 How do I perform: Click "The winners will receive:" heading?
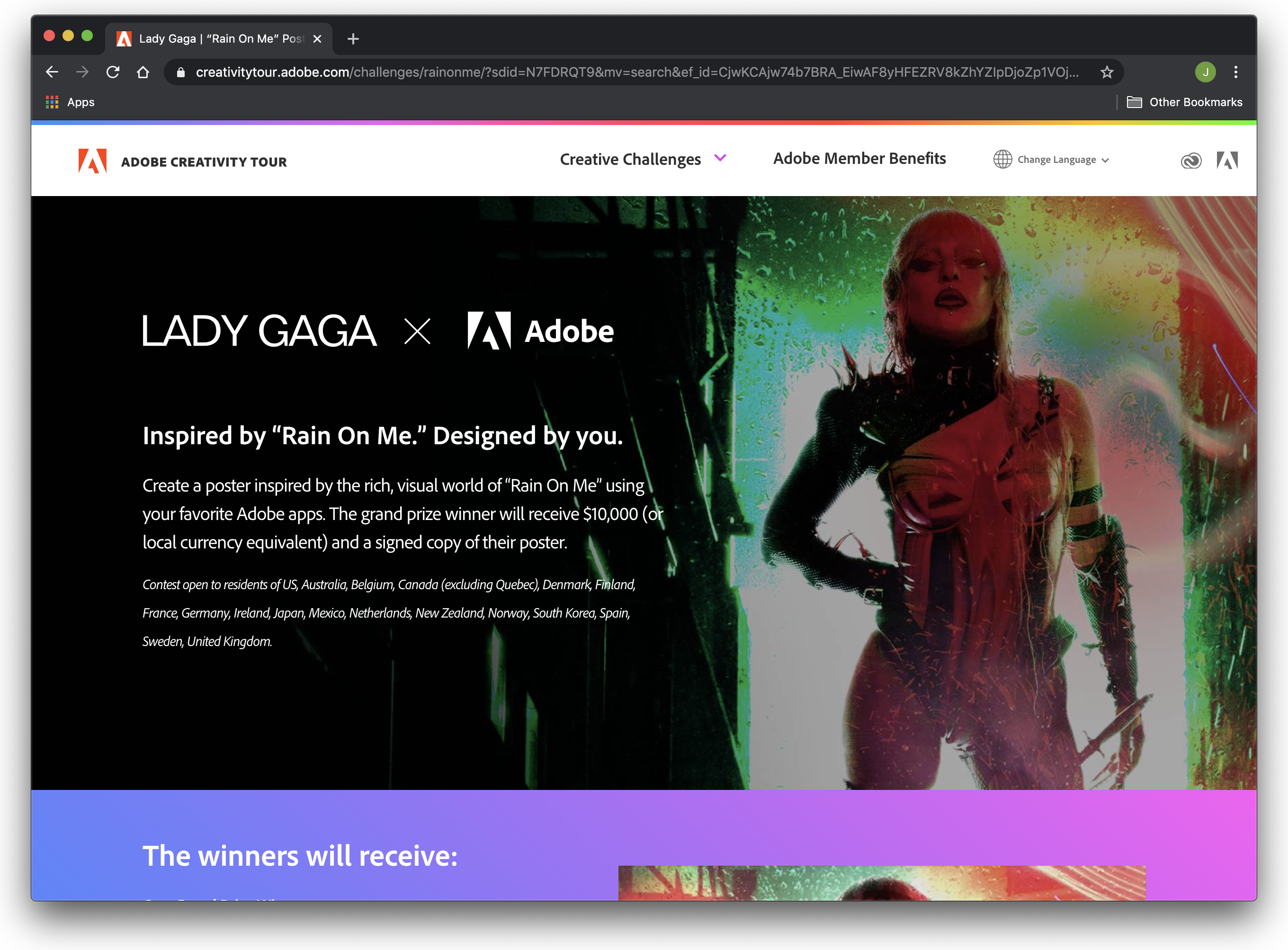click(300, 856)
